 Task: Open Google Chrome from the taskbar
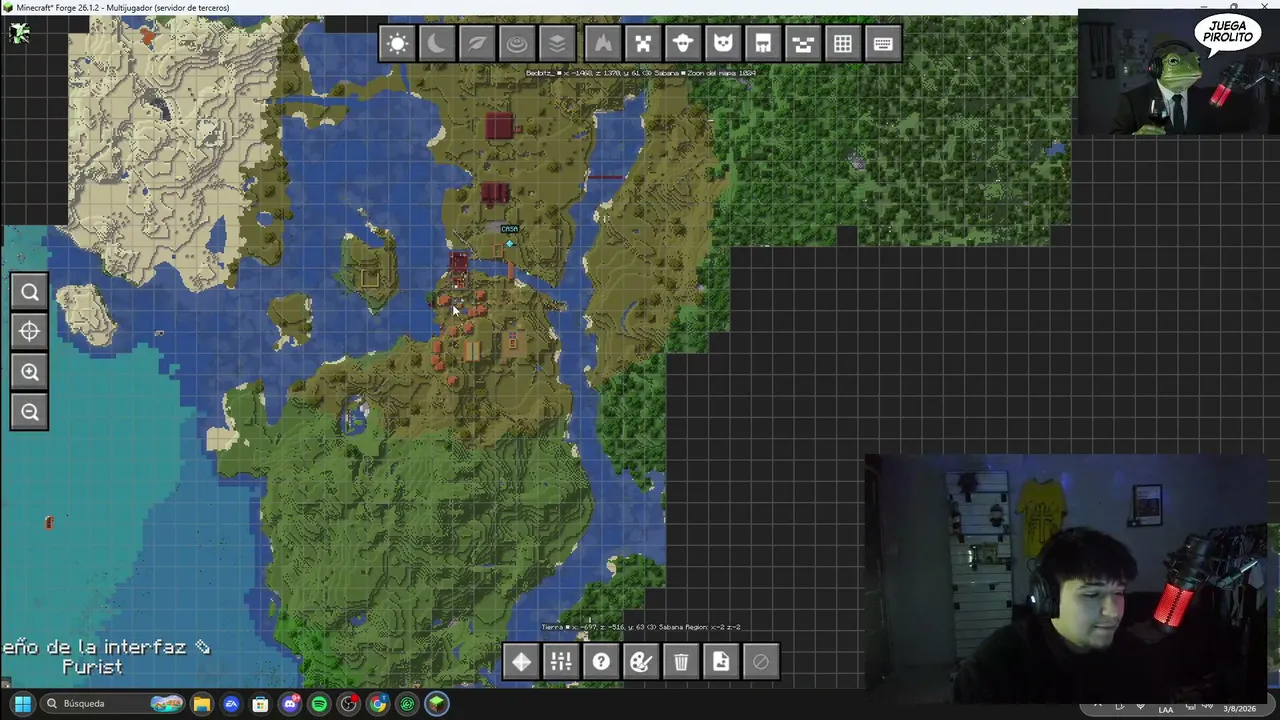[x=378, y=704]
